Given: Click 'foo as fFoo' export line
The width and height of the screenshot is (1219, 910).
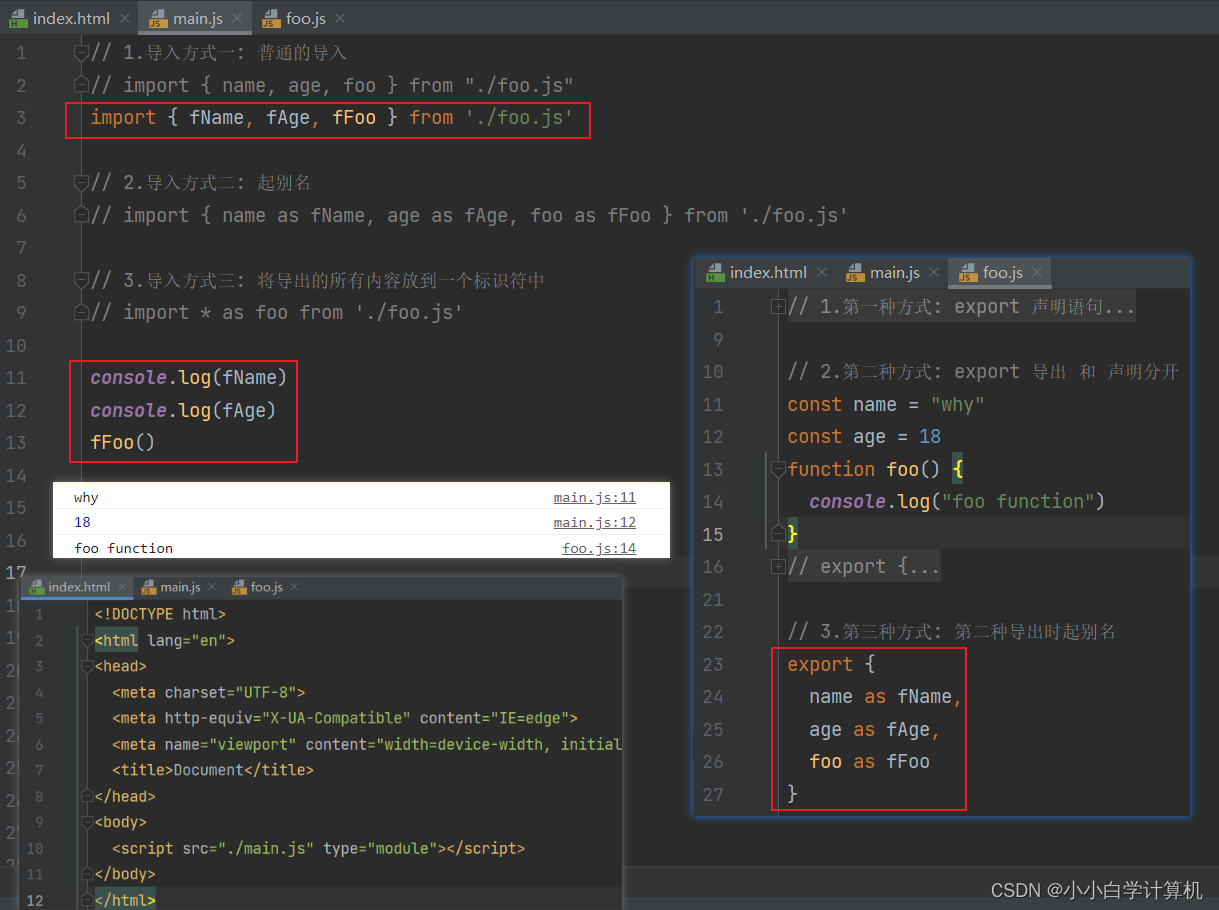Looking at the screenshot, I should pos(870,762).
